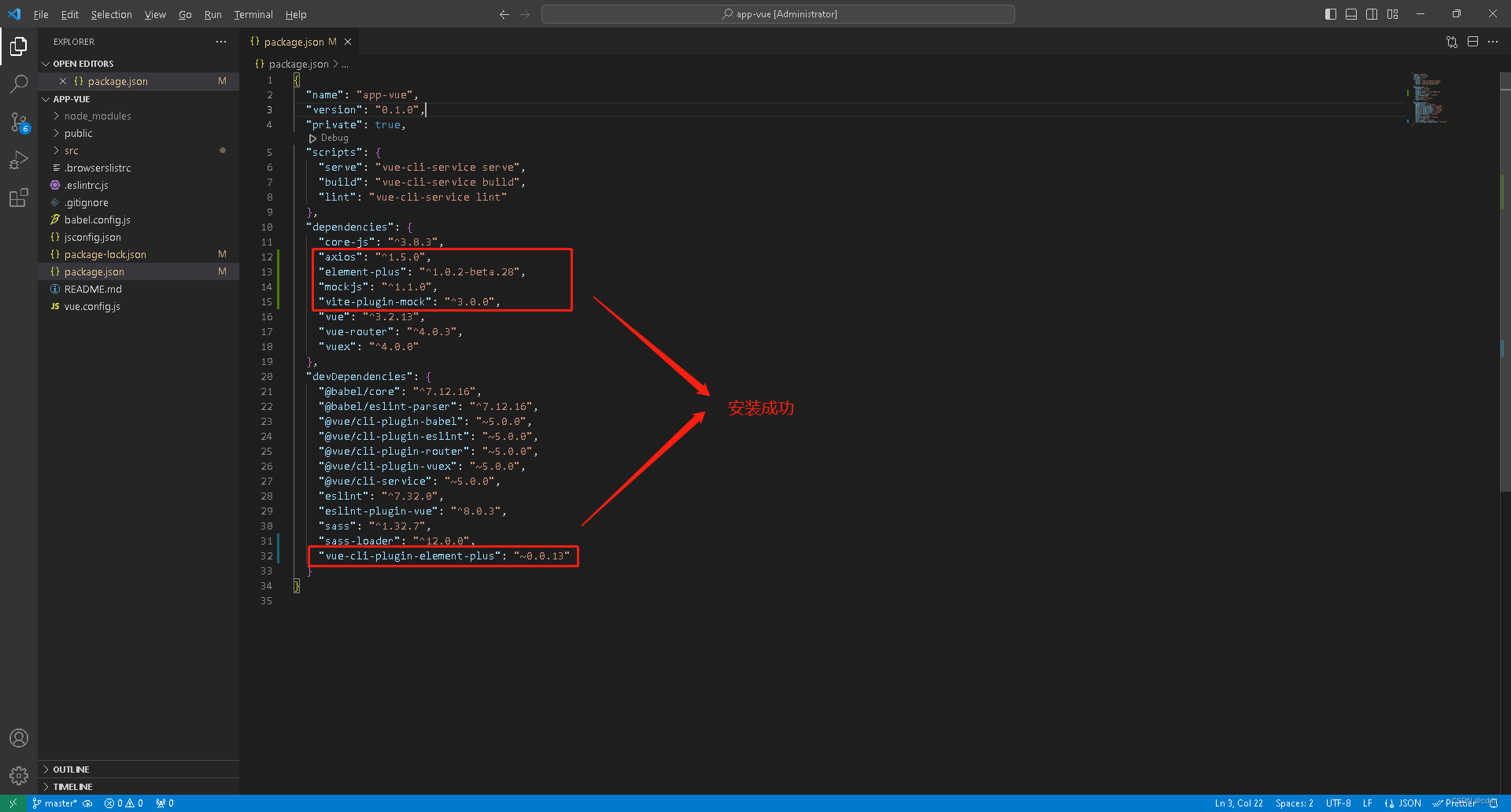Open the Go menu
Screen dimensions: 1511x812
click(x=185, y=14)
